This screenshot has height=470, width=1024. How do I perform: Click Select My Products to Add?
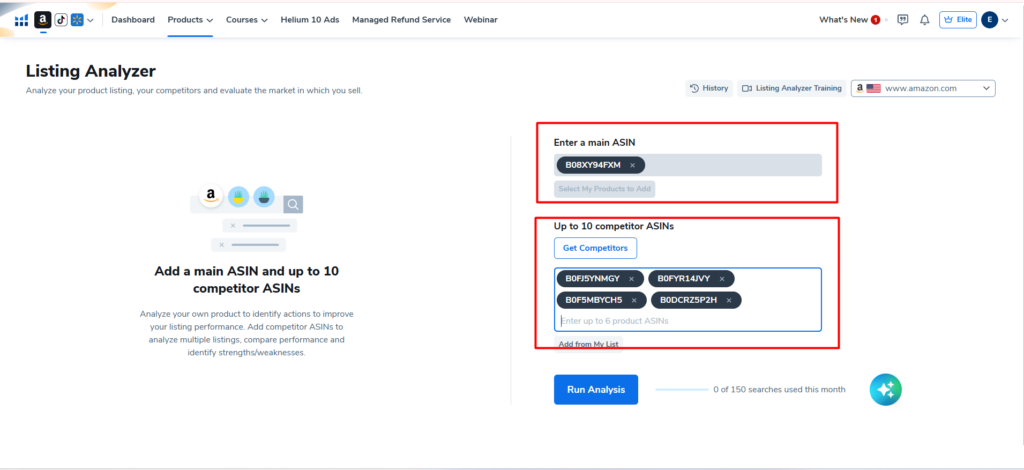605,189
